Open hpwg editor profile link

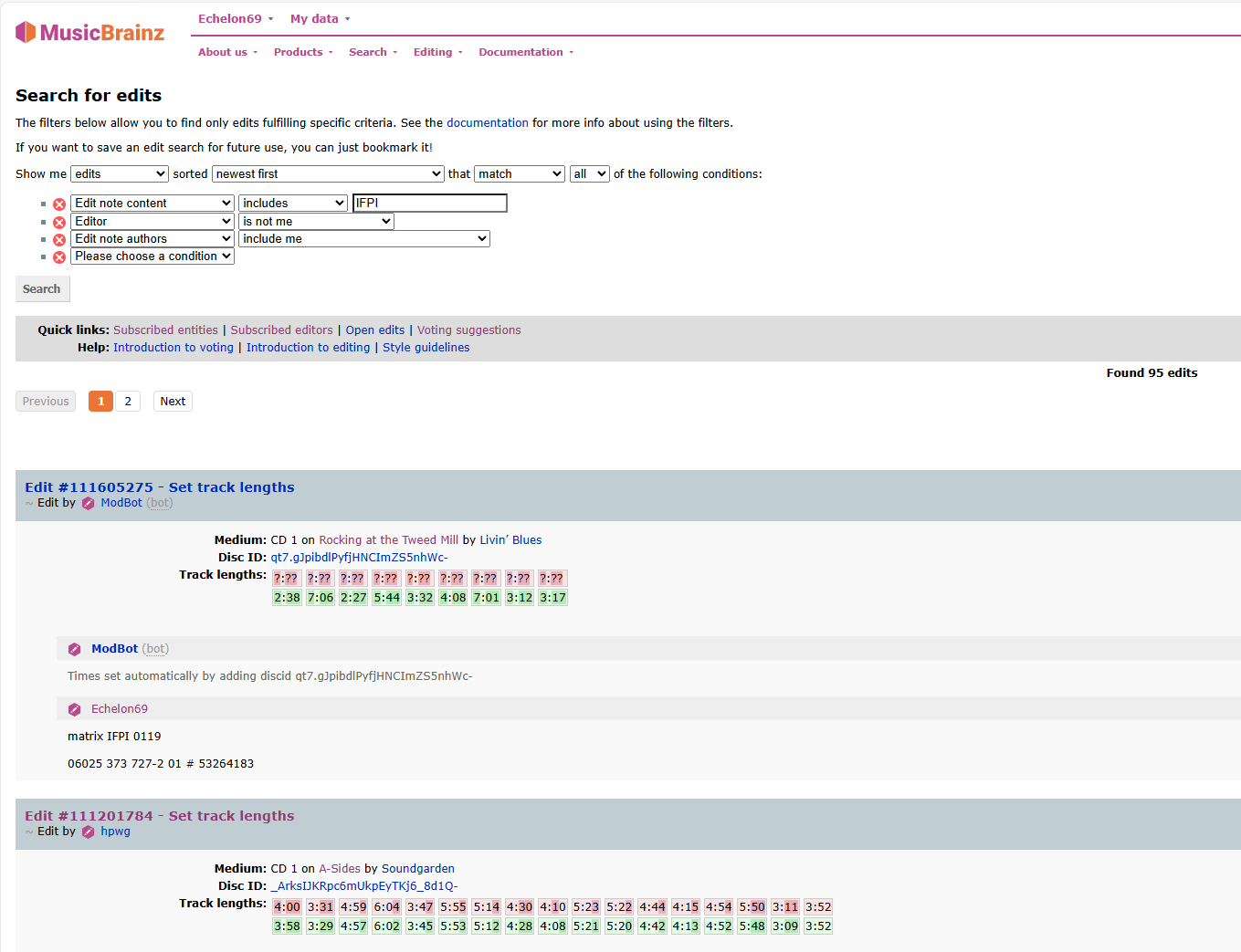tap(115, 832)
